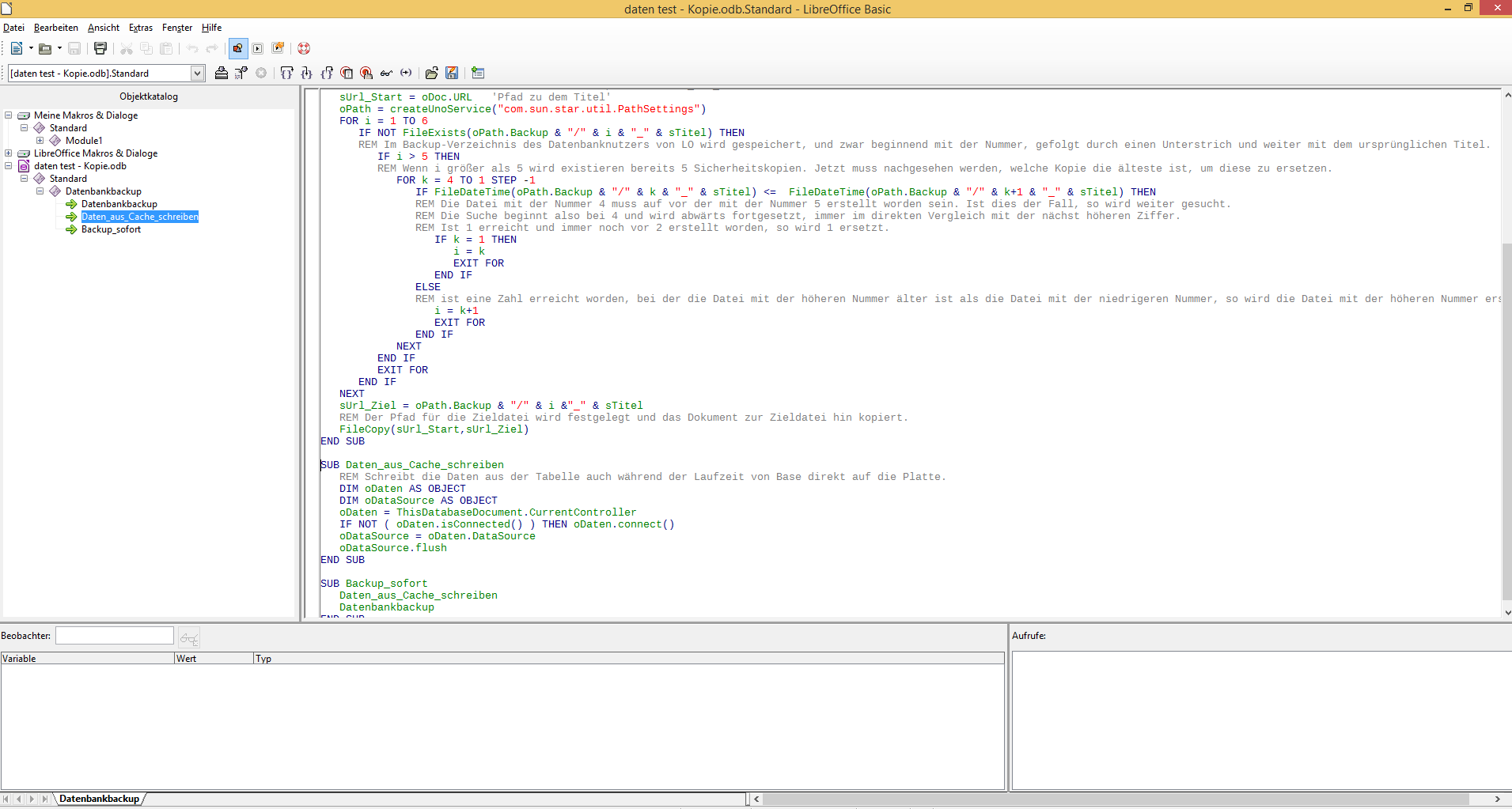Screen dimensions: 1512x809
Task: Click the Paste clipboard icon
Action: [166, 48]
